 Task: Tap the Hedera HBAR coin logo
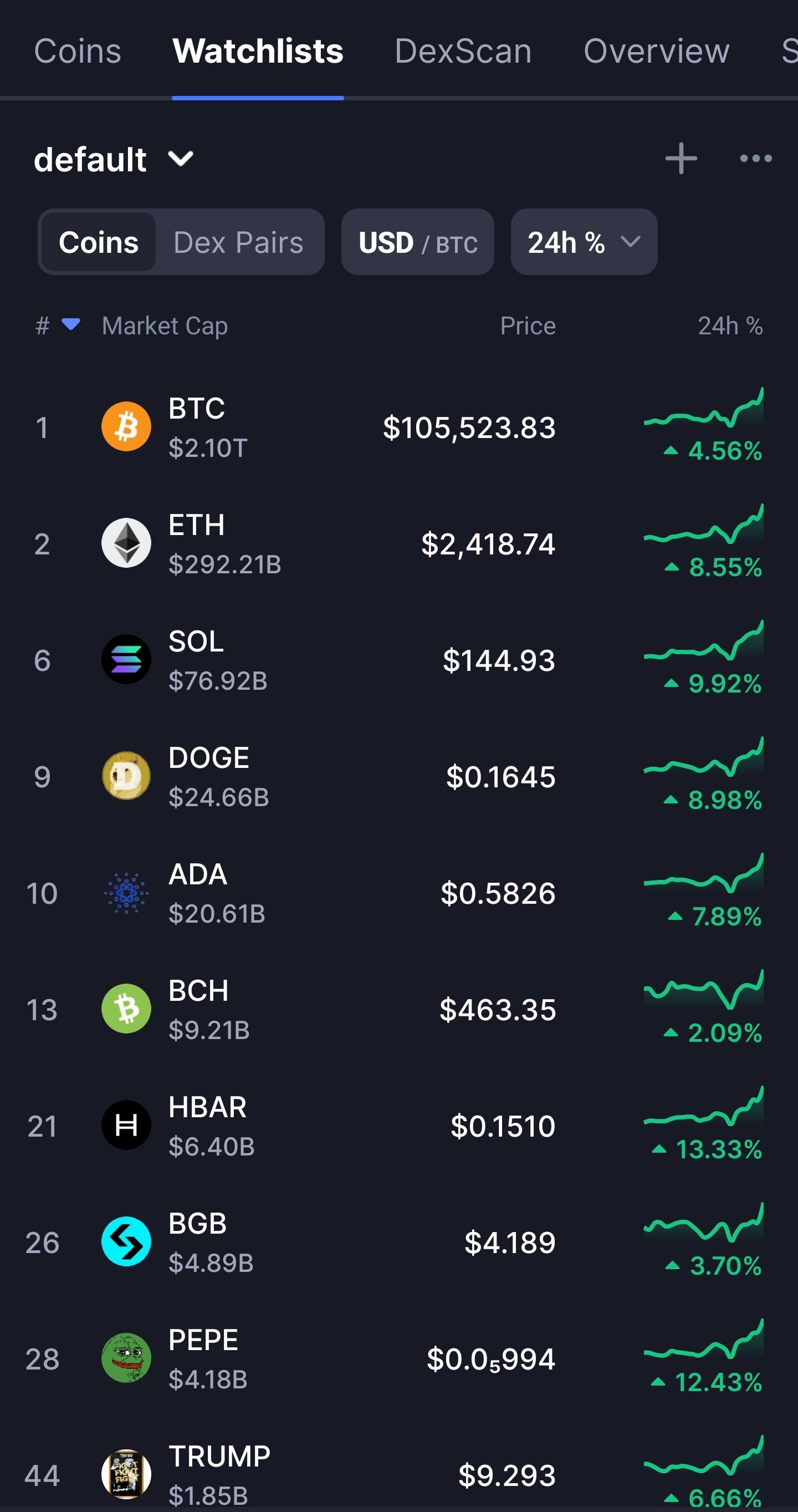point(126,1125)
